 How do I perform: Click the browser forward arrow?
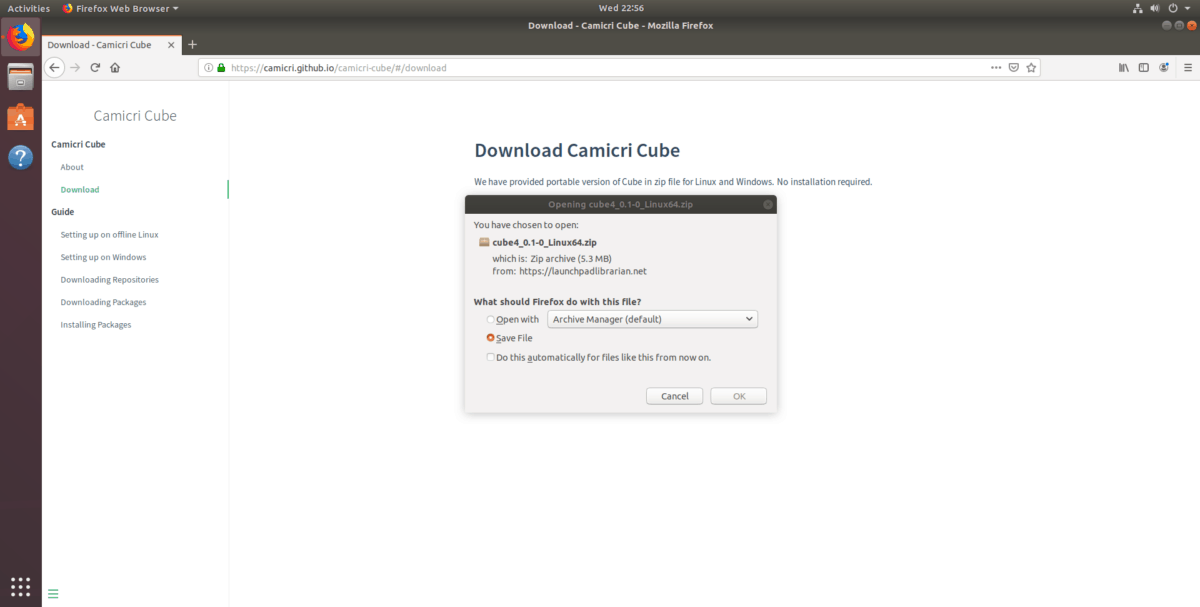coord(74,68)
